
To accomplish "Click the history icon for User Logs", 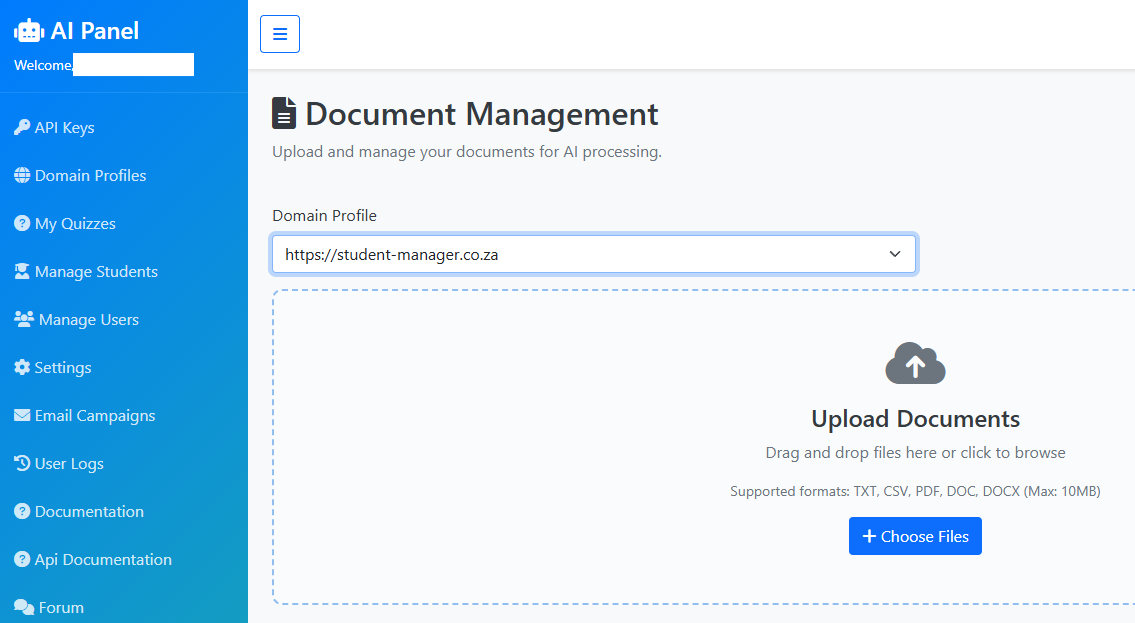I will [22, 464].
